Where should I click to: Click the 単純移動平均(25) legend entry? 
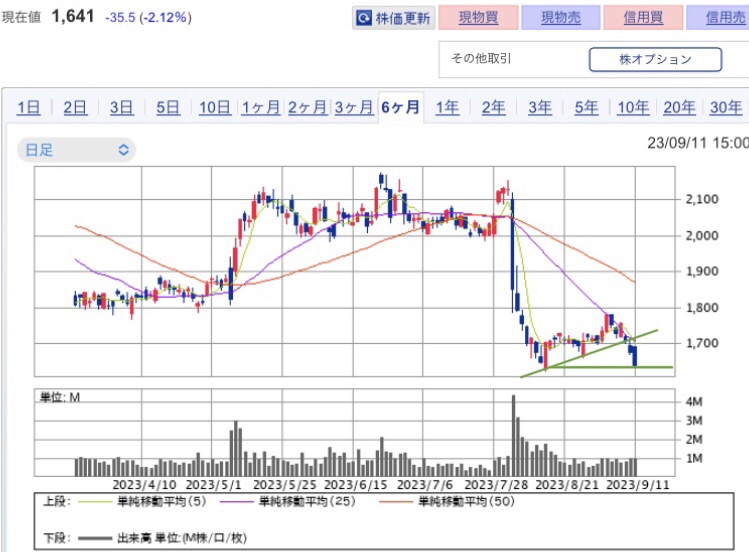[288, 501]
